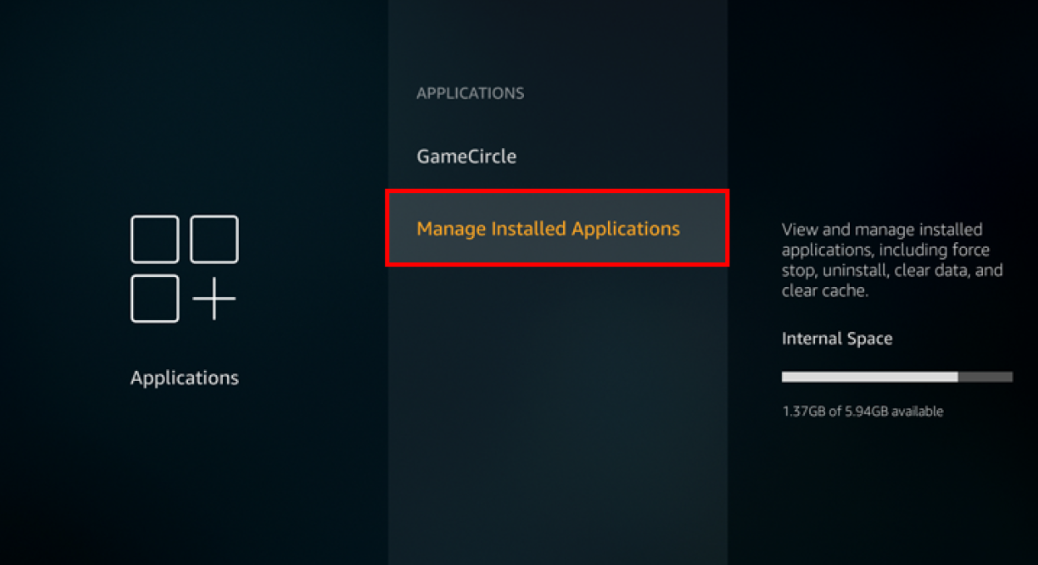Click the View and manage installed applications description
The width and height of the screenshot is (1038, 565).
tap(892, 260)
